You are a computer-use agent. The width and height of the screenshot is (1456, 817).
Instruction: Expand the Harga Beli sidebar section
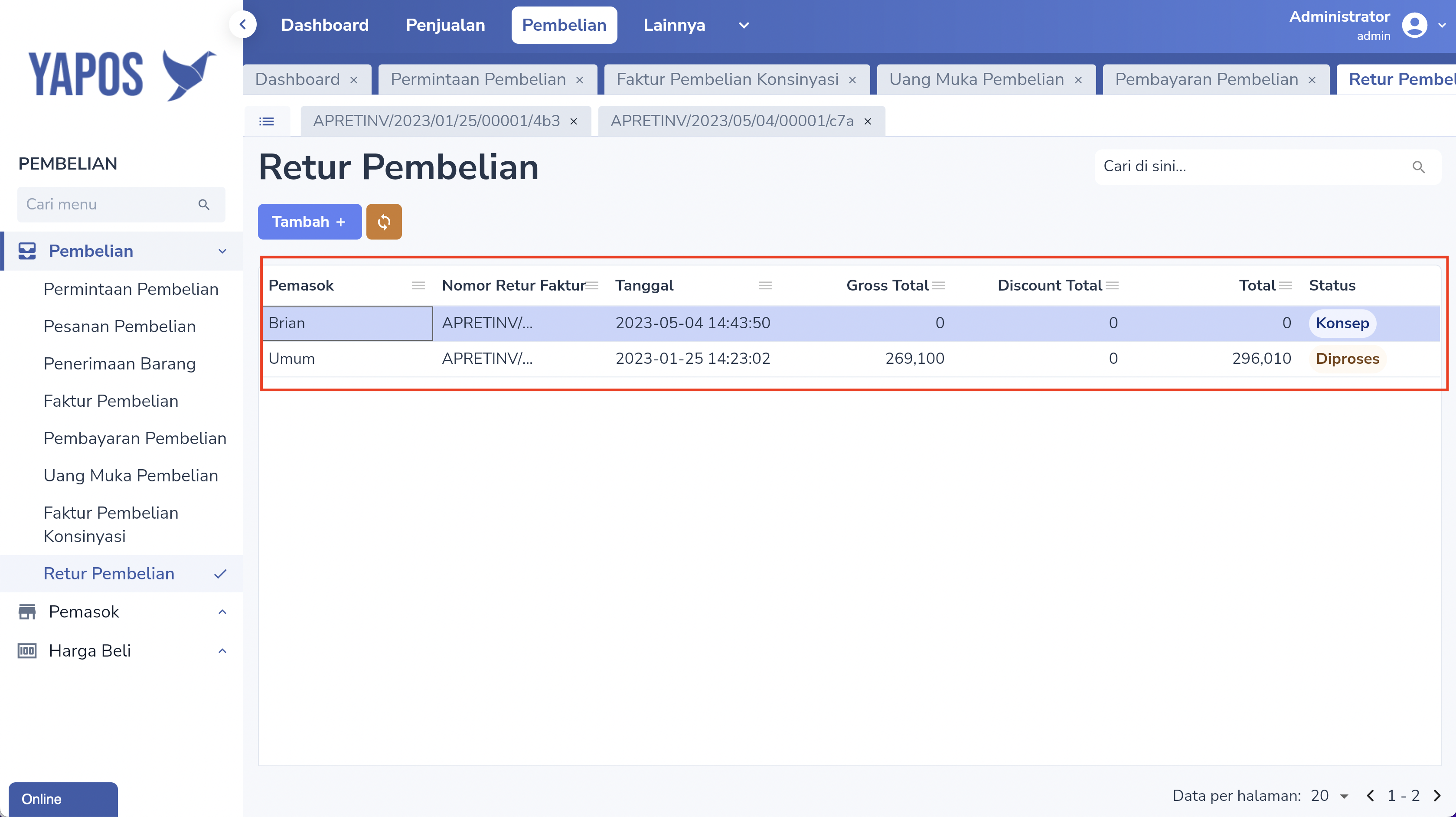pyautogui.click(x=223, y=651)
